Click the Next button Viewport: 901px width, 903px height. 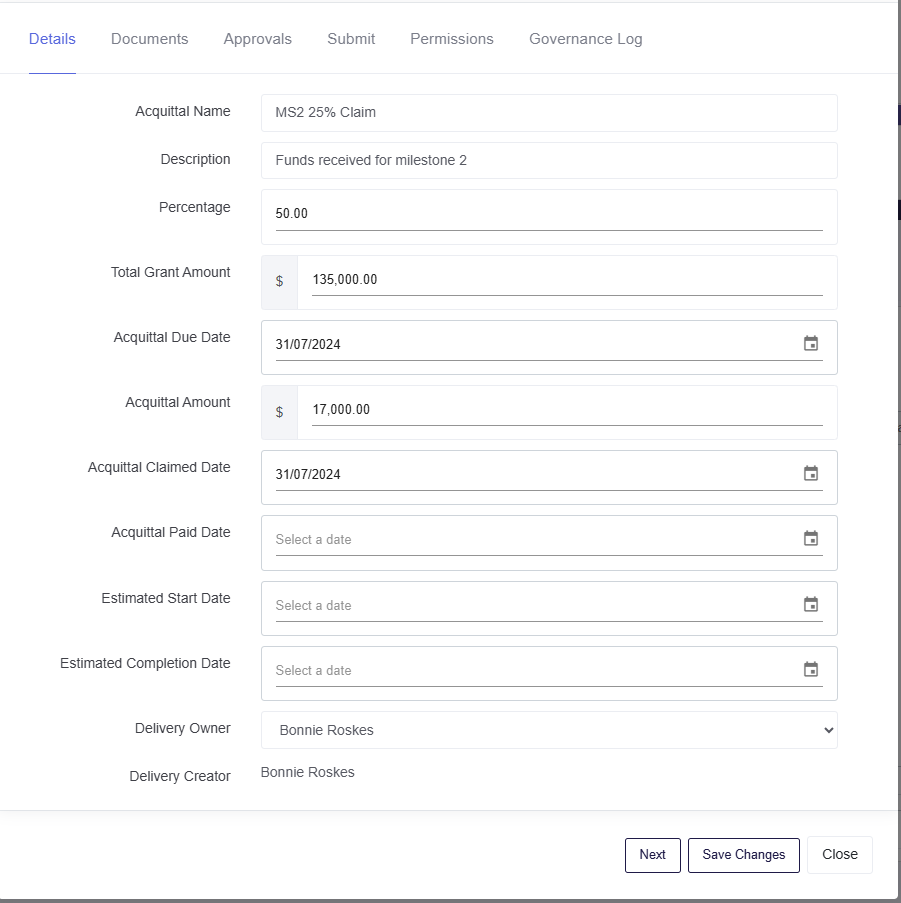pos(653,855)
